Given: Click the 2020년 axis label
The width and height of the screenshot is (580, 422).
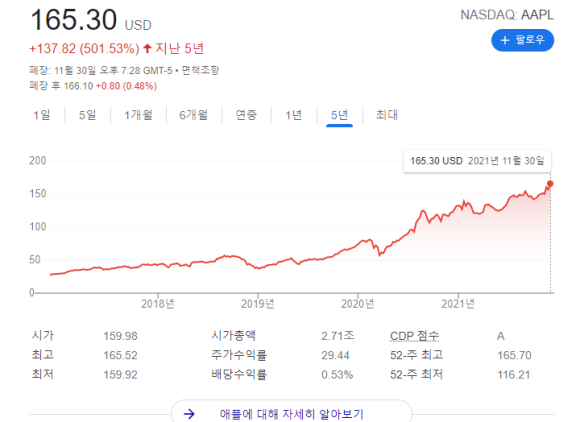Looking at the screenshot, I should [357, 304].
